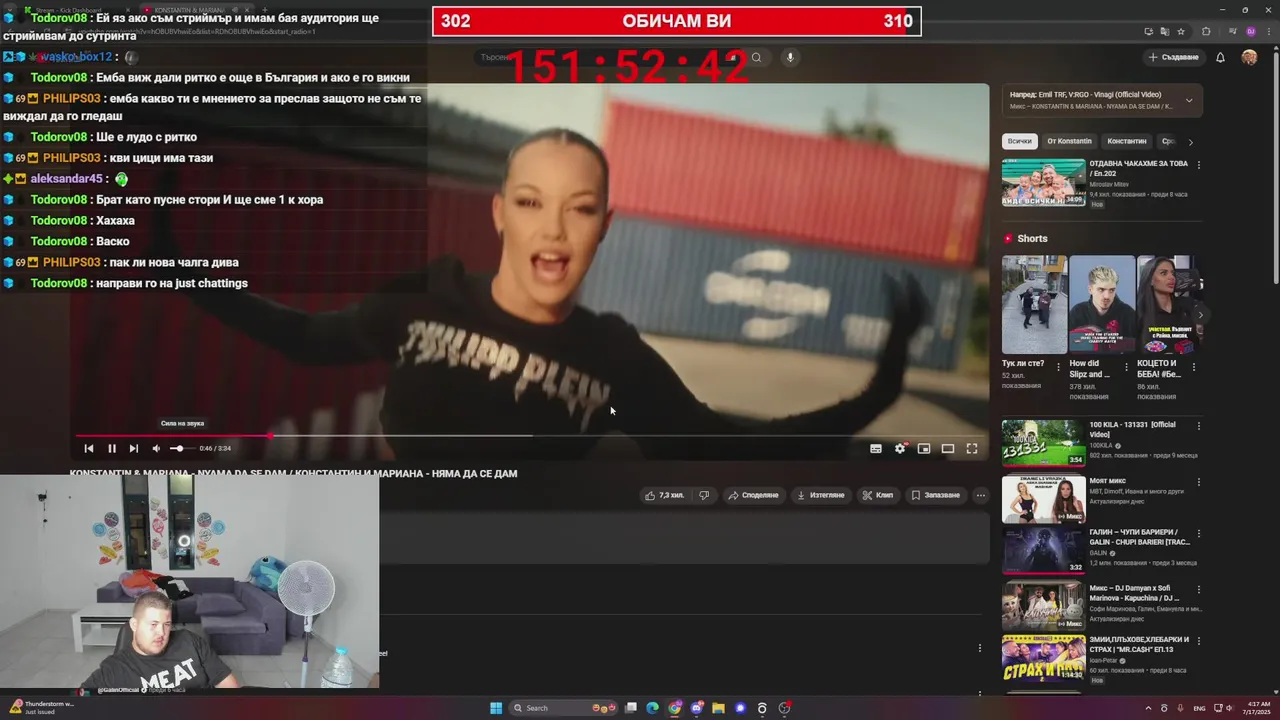
Task: Open the clock showing 4:17 AM
Action: tap(1256, 708)
